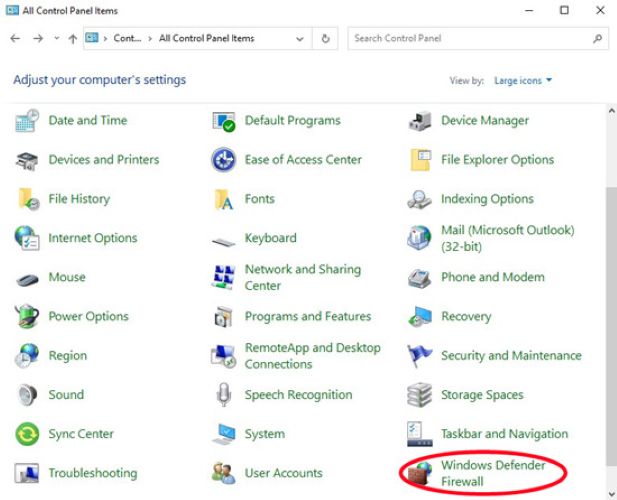This screenshot has height=500, width=617.
Task: Click the User Accounts icon
Action: click(x=224, y=473)
